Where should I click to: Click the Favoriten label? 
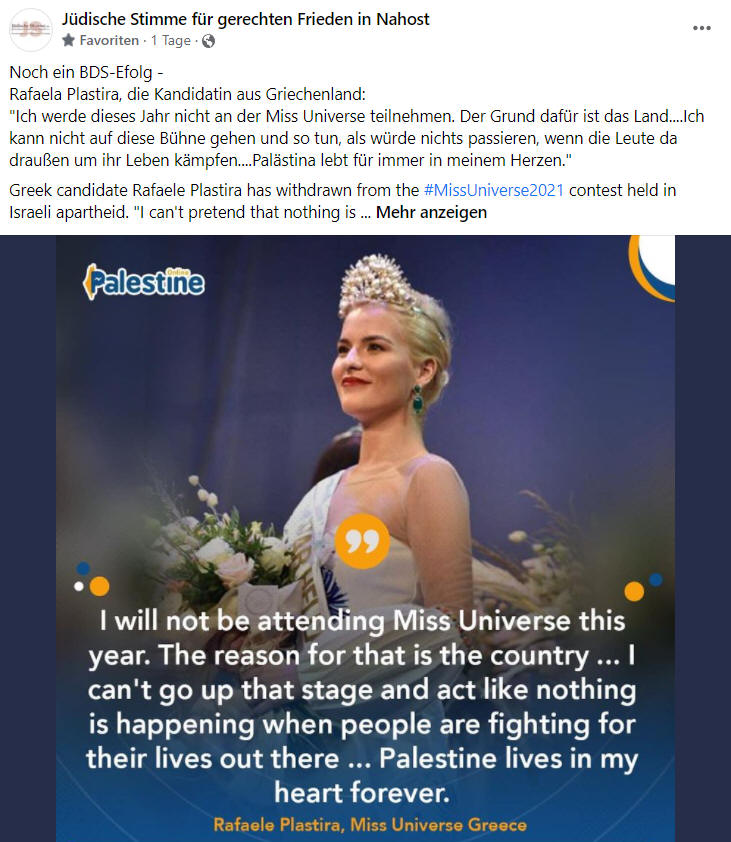pos(109,41)
